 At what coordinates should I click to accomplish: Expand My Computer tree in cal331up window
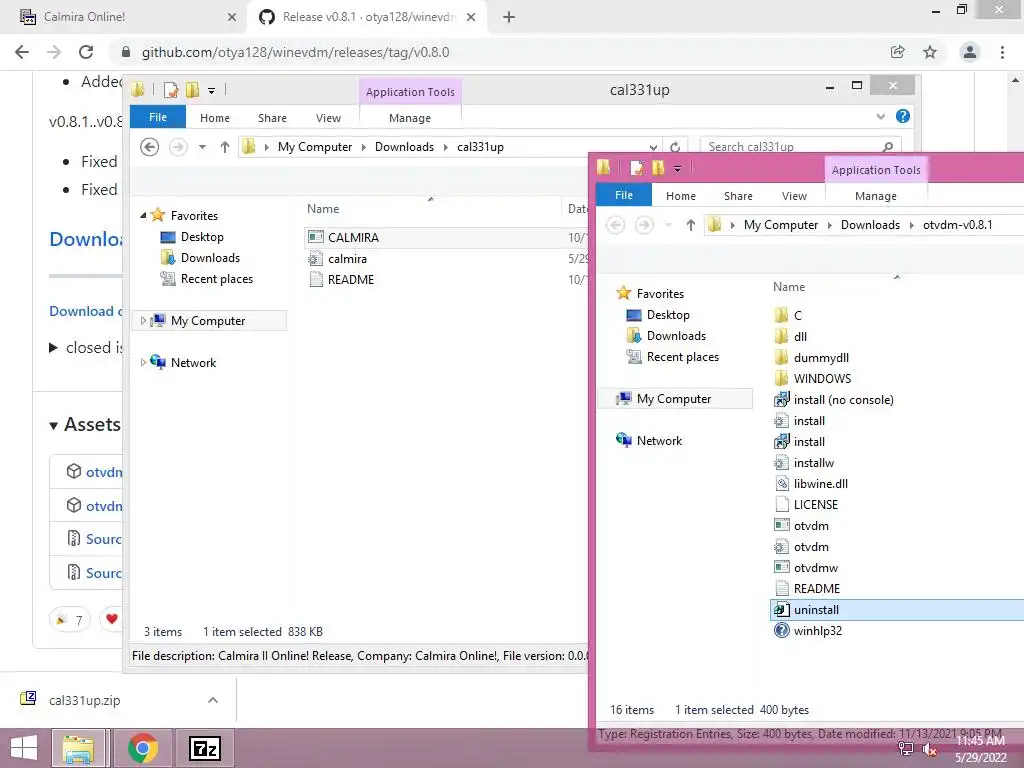[144, 321]
